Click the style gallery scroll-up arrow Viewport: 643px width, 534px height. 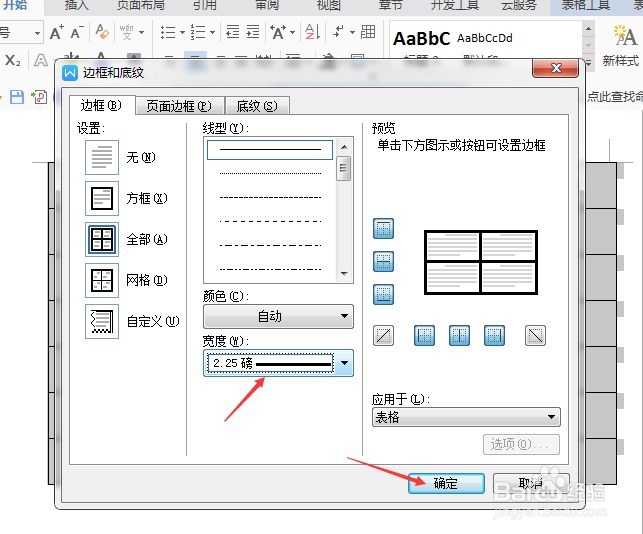(x=588, y=29)
